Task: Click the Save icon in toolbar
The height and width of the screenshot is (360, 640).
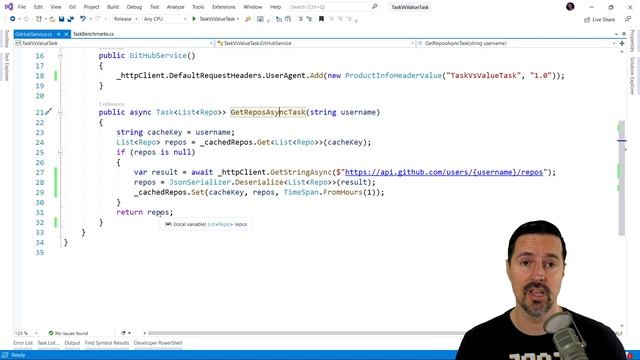Action: [61, 19]
